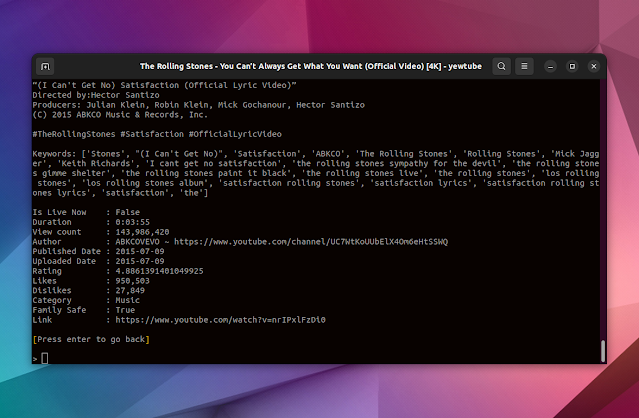Image resolution: width=639 pixels, height=418 pixels.
Task: Maximize the yewtube terminal window
Action: 572,66
